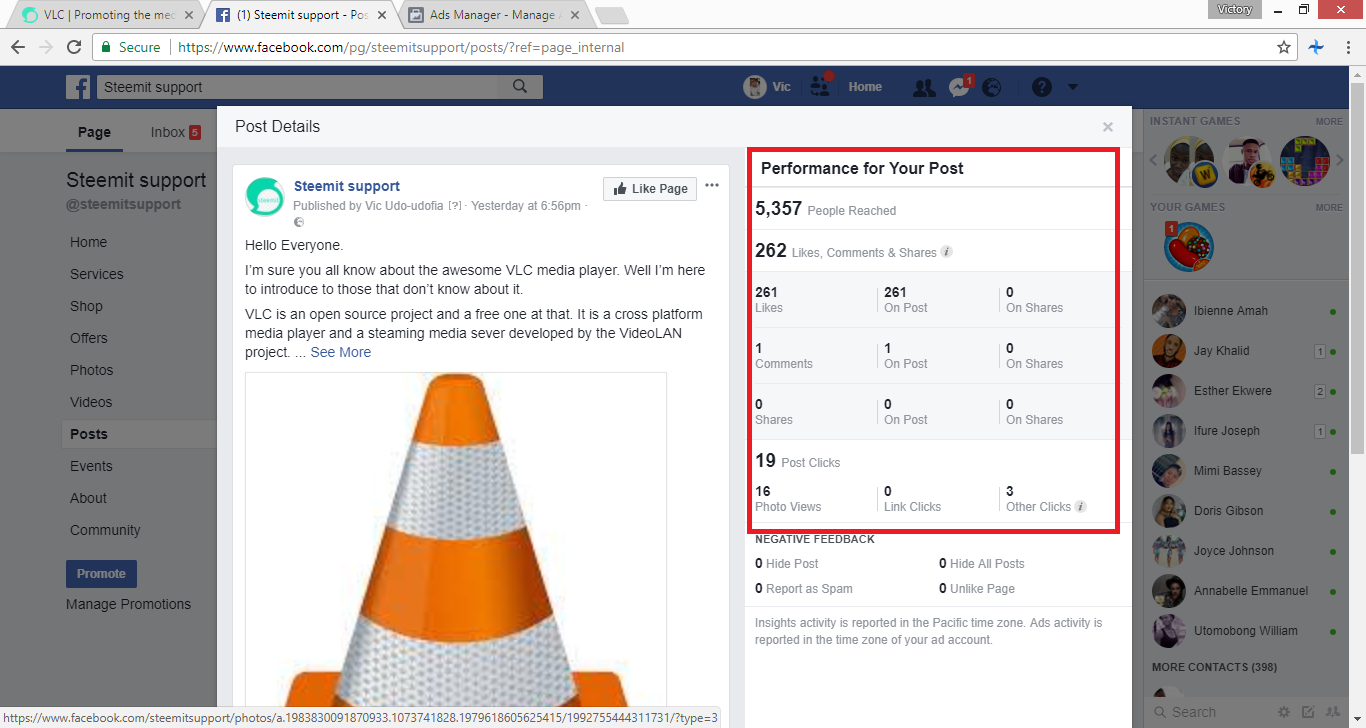This screenshot has width=1366, height=728.
Task: Click the audience globe icon under publisher name
Action: (298, 221)
